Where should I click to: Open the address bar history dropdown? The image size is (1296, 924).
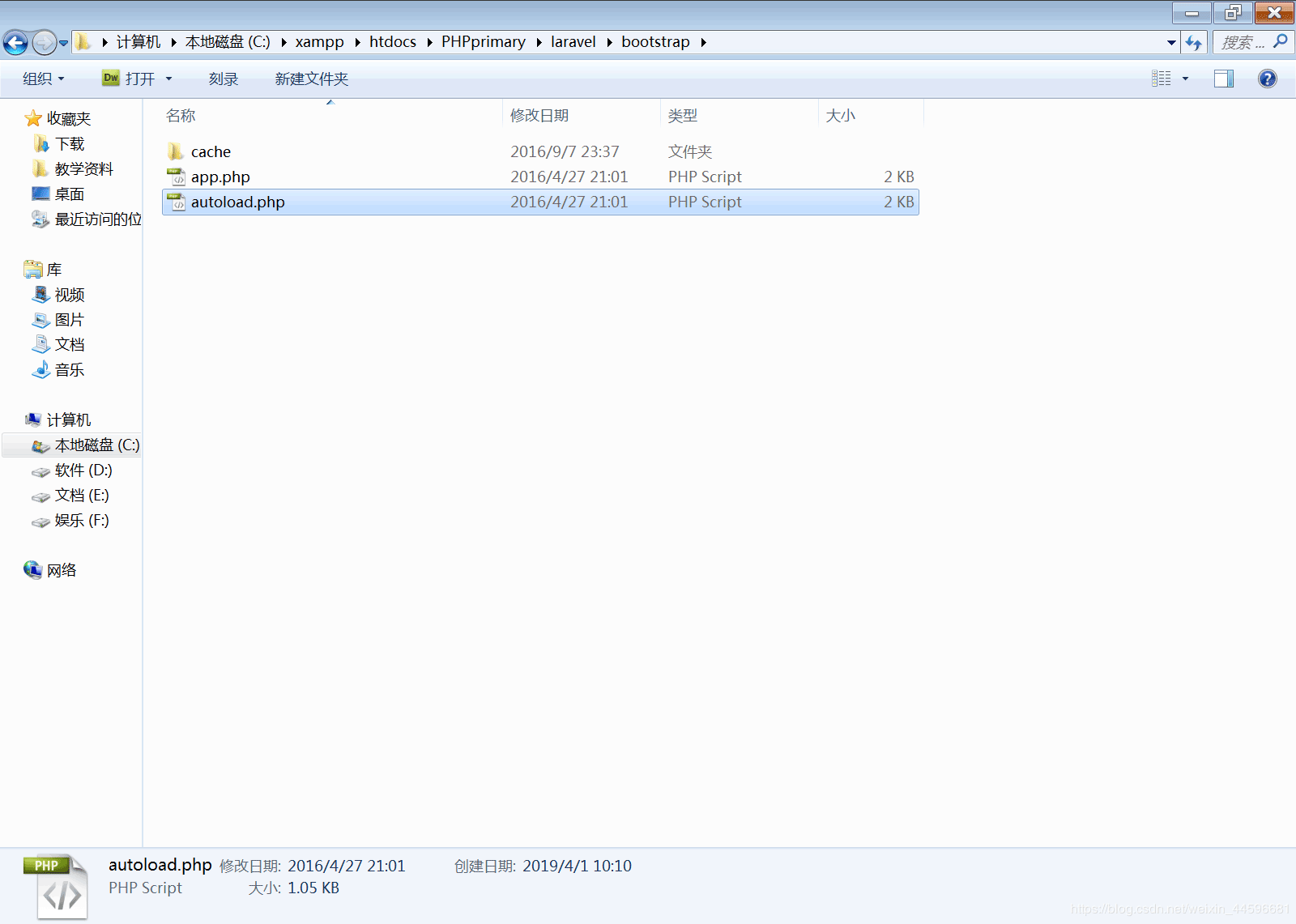[1171, 42]
